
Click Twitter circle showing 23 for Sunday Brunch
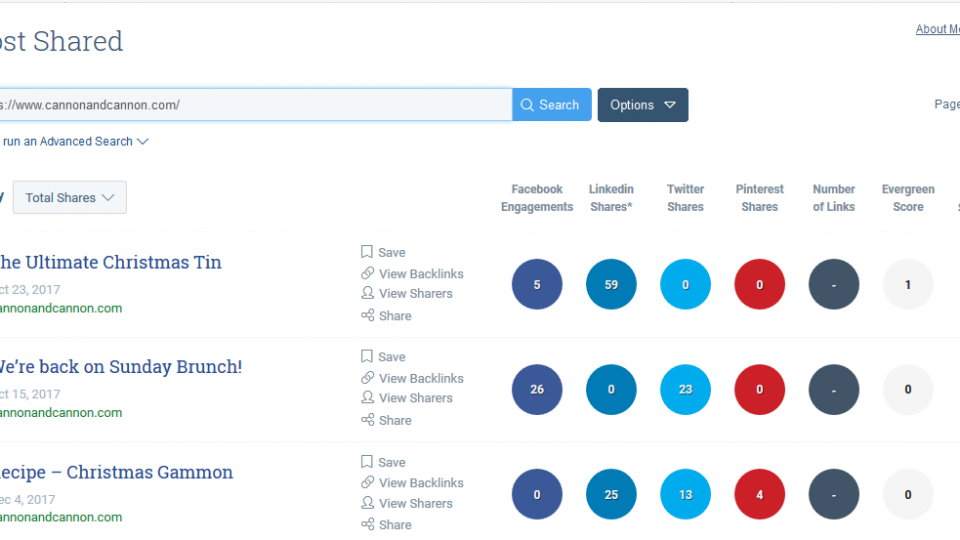click(x=685, y=389)
